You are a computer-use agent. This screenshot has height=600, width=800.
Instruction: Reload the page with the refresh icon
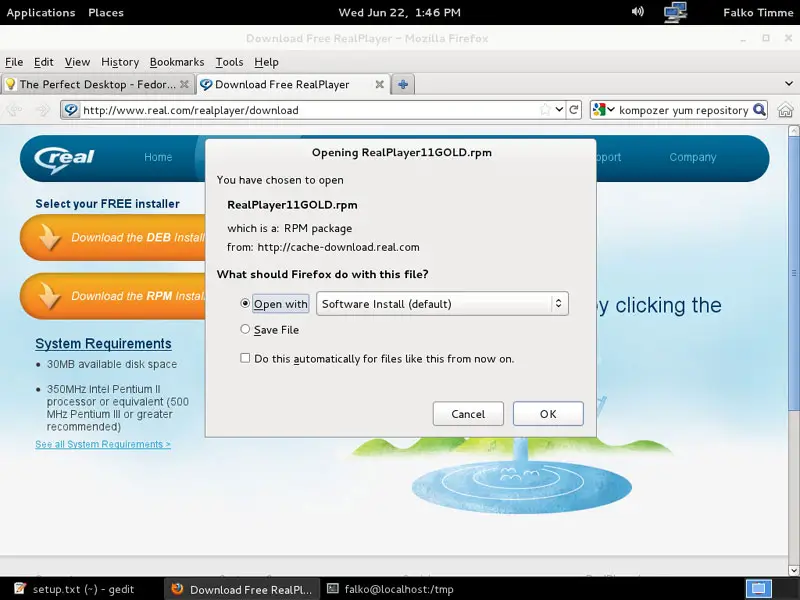point(574,110)
